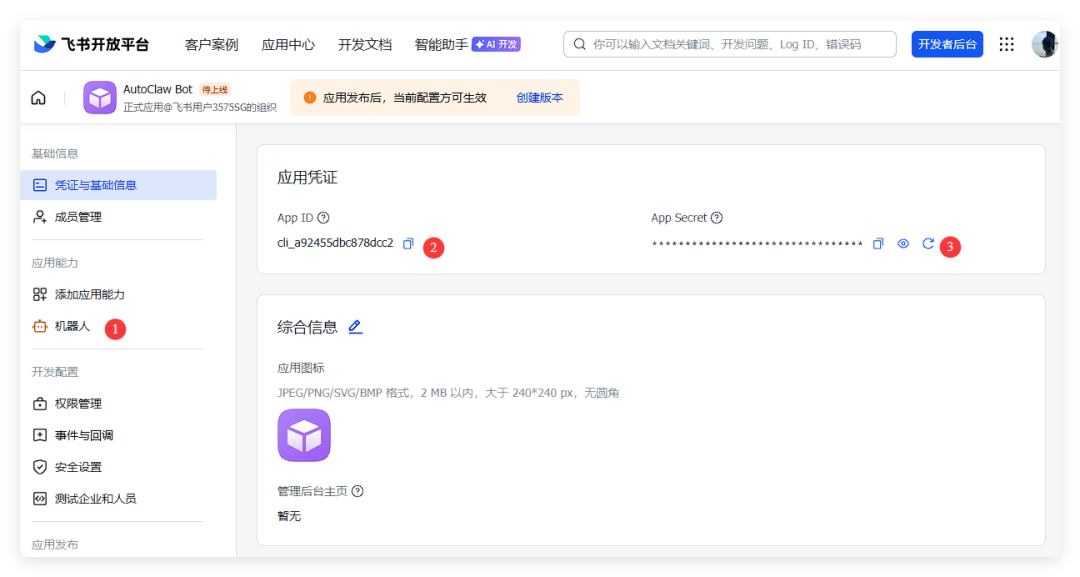1080x577 pixels.
Task: Click the Feishu Open Platform logo
Action: coord(91,44)
